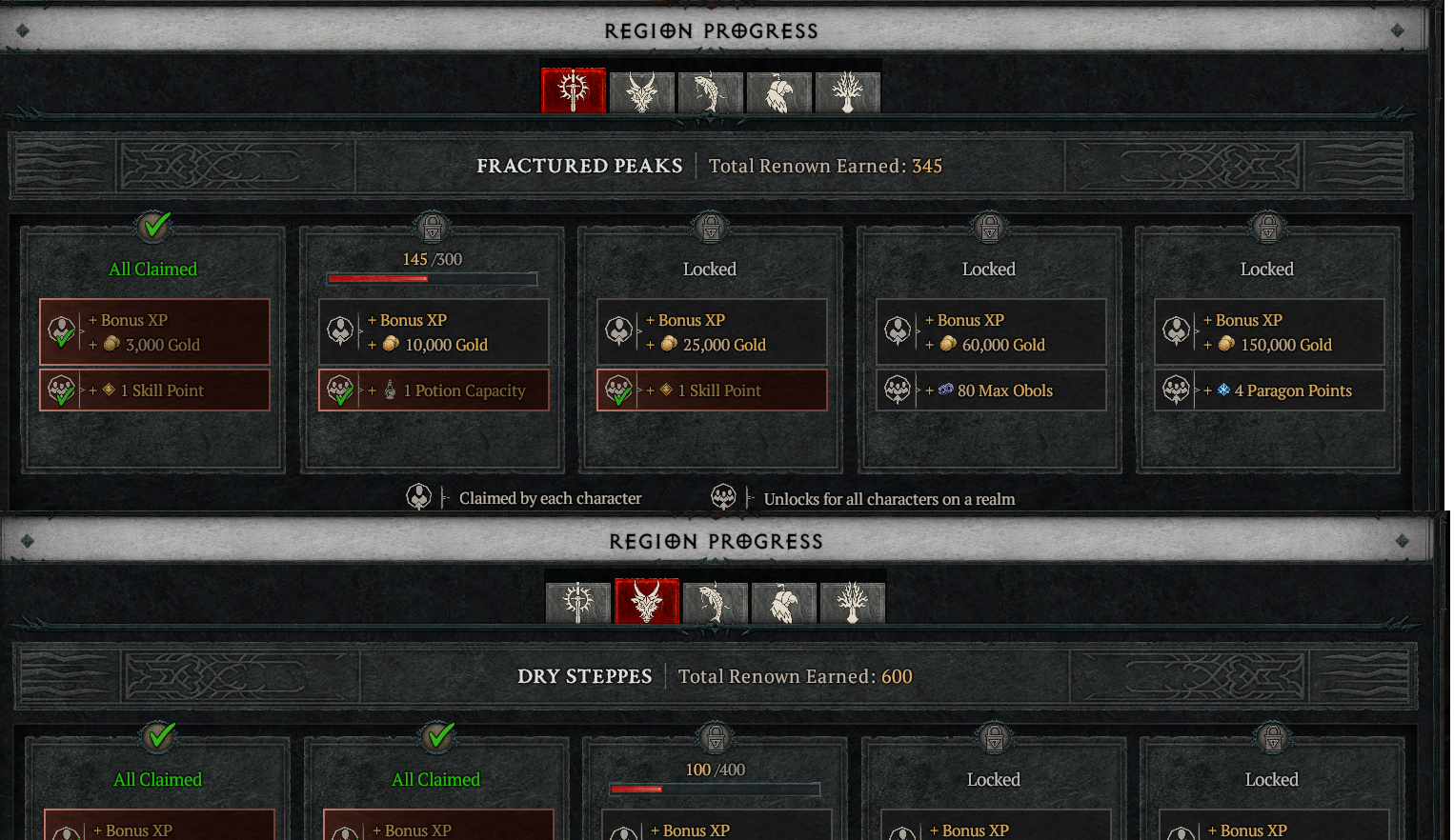1454x840 pixels.
Task: Select the tree region icon in top panel
Action: [848, 92]
